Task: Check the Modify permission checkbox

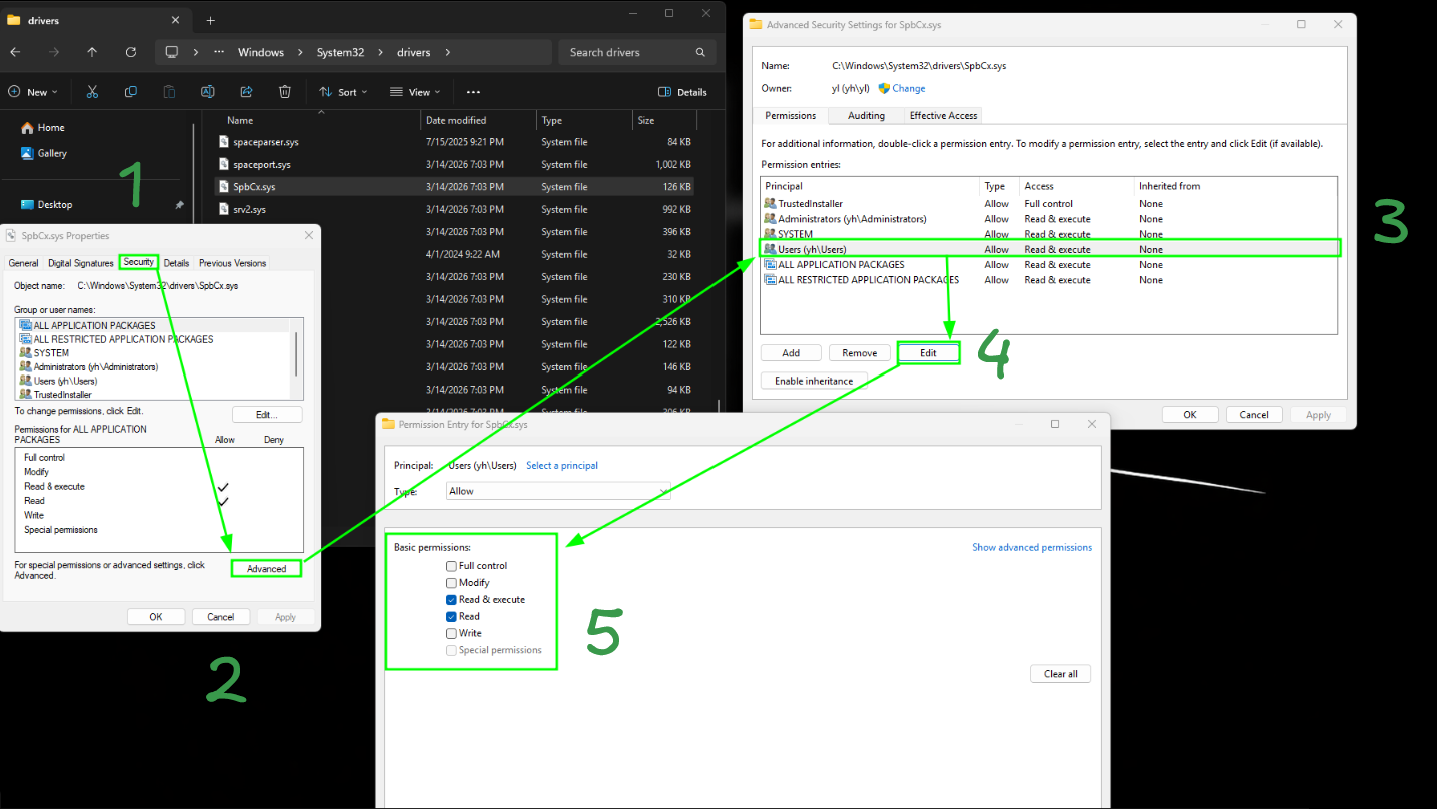Action: click(x=452, y=583)
